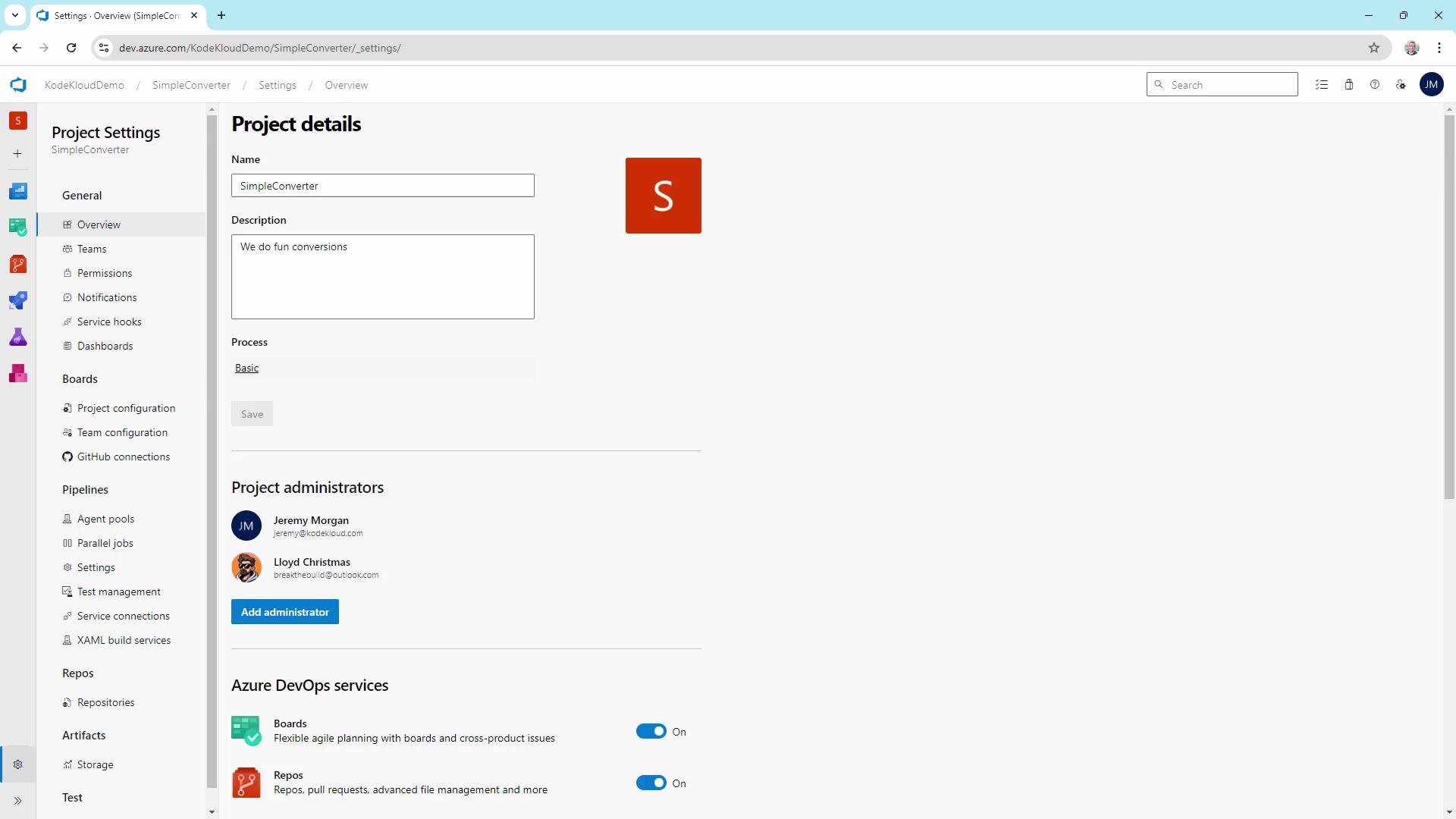
Task: Click the plus icon to add new
Action: tap(17, 154)
